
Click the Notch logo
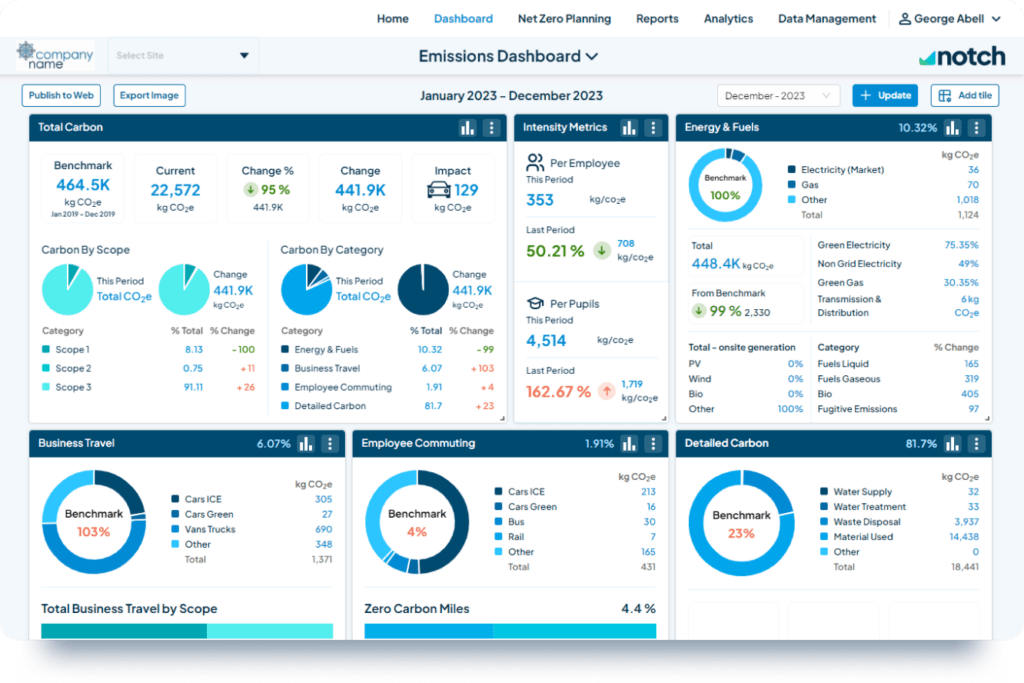[962, 57]
